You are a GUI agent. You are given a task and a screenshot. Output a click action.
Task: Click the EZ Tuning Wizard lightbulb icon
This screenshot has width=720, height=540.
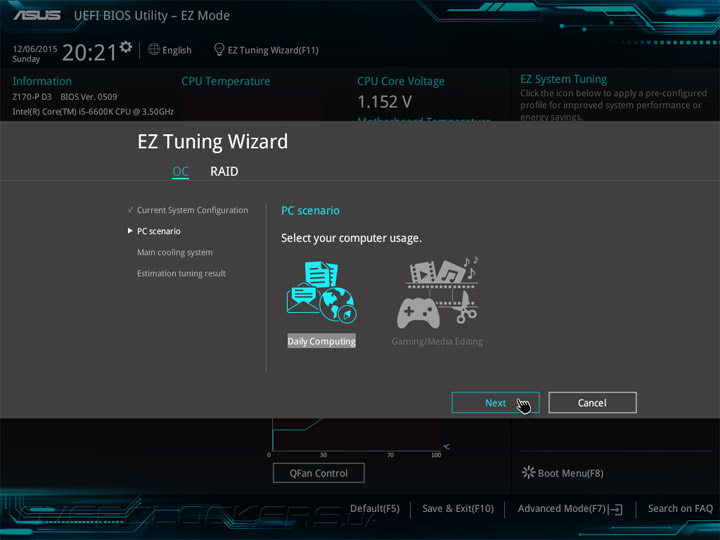219,49
